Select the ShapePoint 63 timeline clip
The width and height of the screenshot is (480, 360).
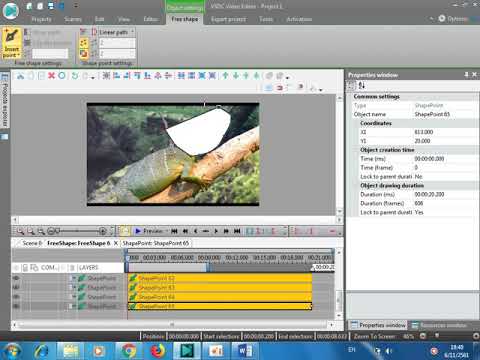click(x=220, y=287)
